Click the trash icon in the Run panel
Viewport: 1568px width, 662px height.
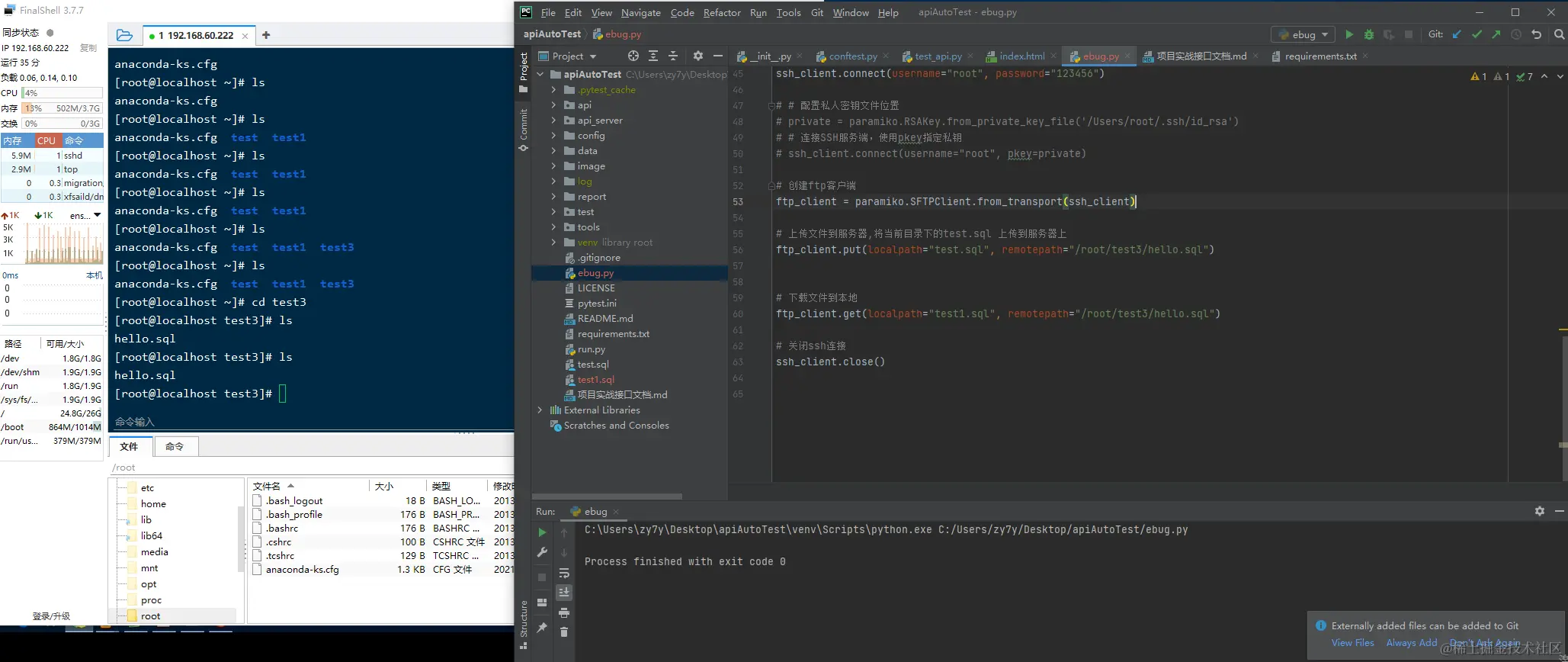(564, 631)
